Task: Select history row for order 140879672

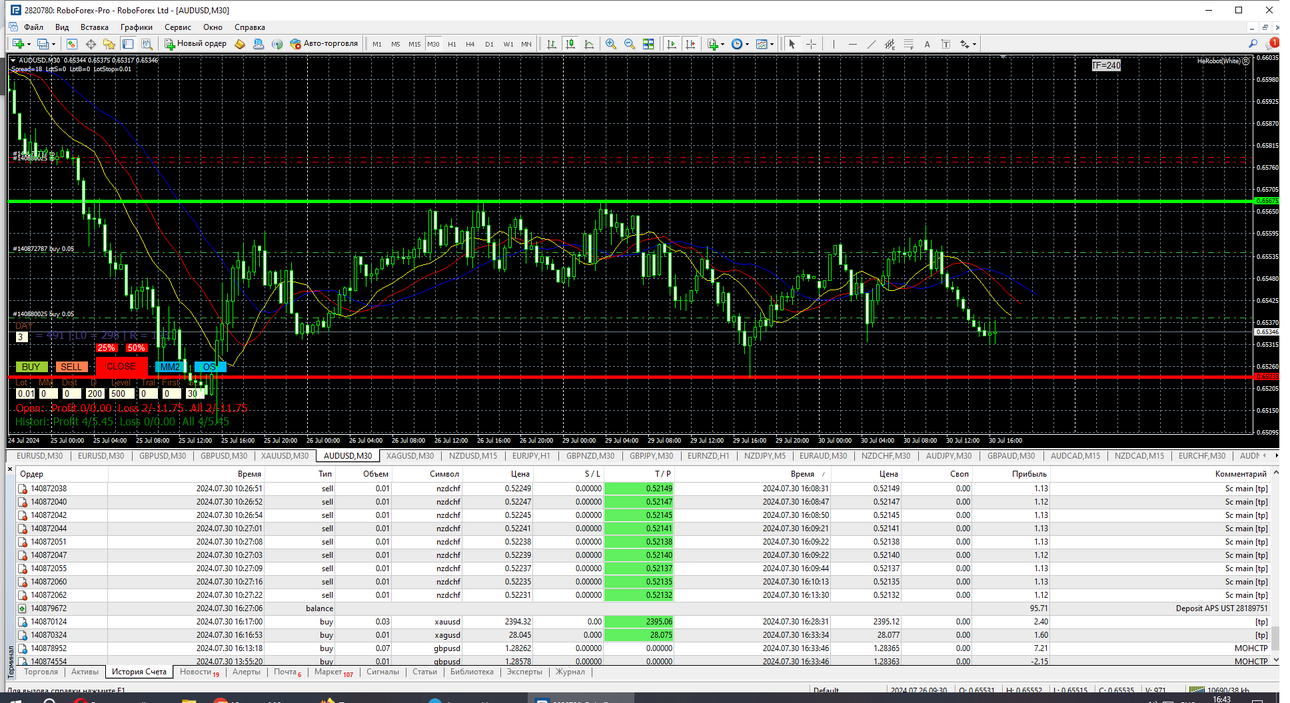Action: point(643,608)
